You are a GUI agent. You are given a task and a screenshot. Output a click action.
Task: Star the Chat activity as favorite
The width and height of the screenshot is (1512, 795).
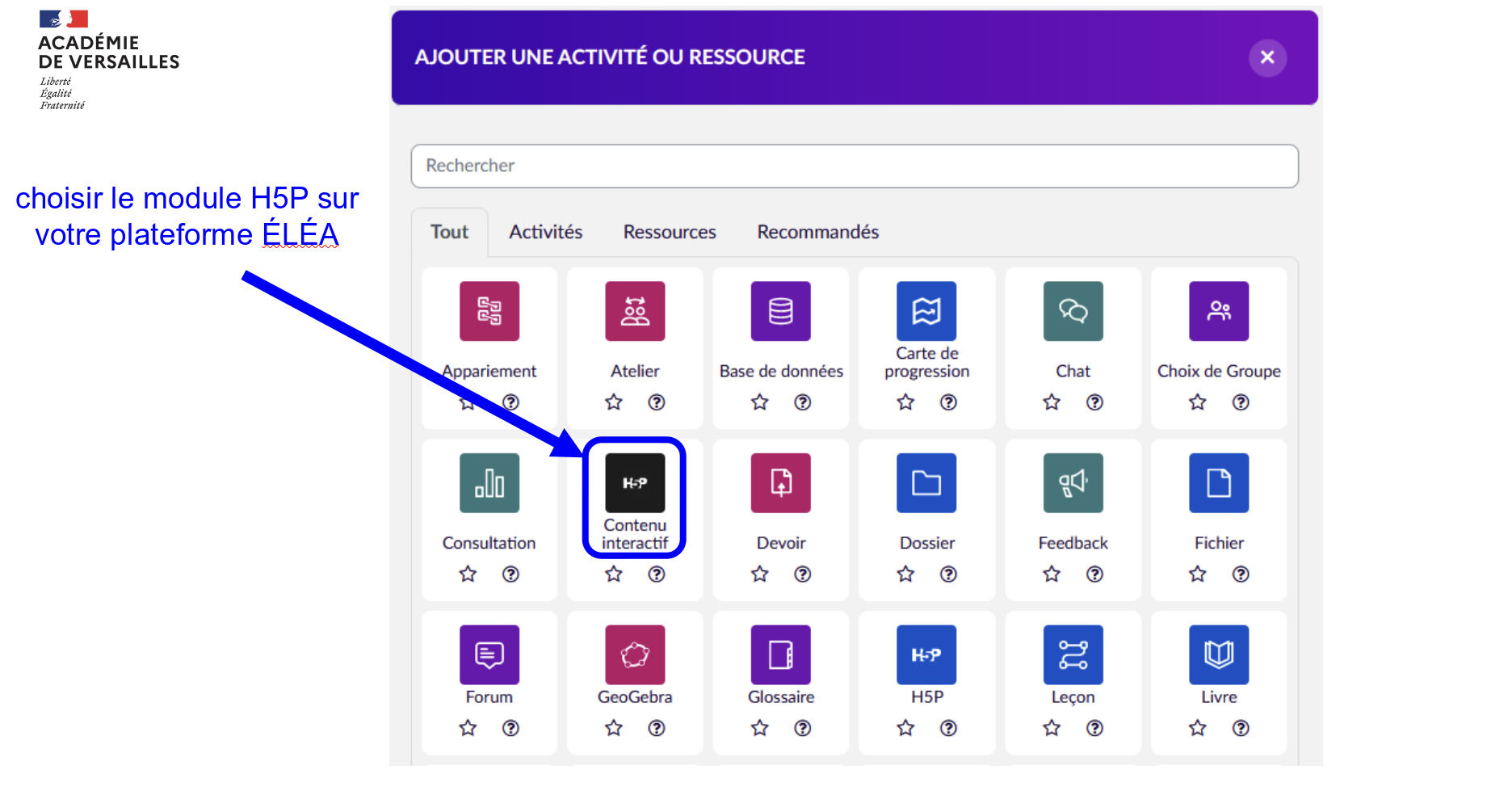[x=1052, y=402]
